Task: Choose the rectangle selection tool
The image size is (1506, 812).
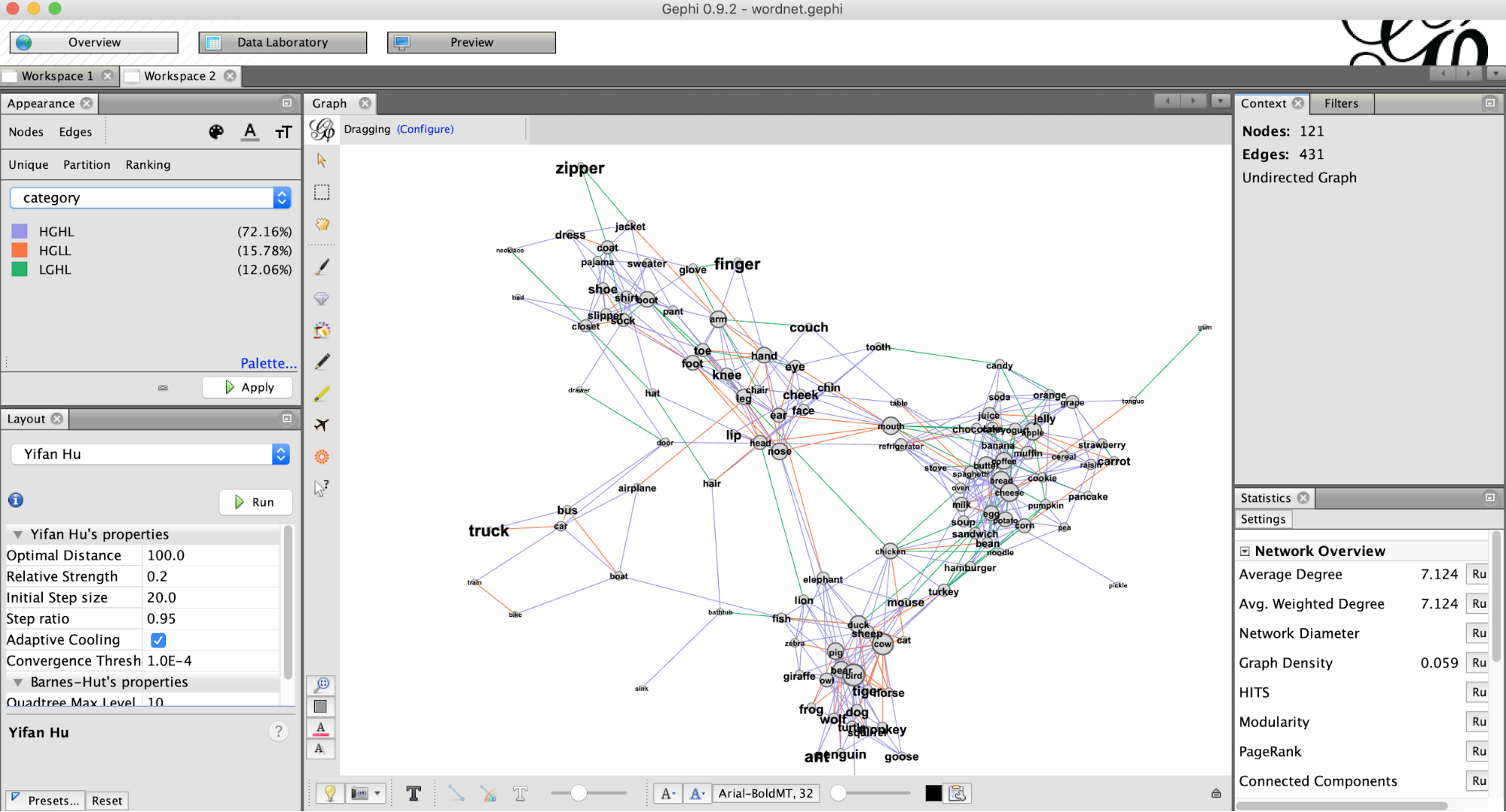Action: (x=322, y=193)
